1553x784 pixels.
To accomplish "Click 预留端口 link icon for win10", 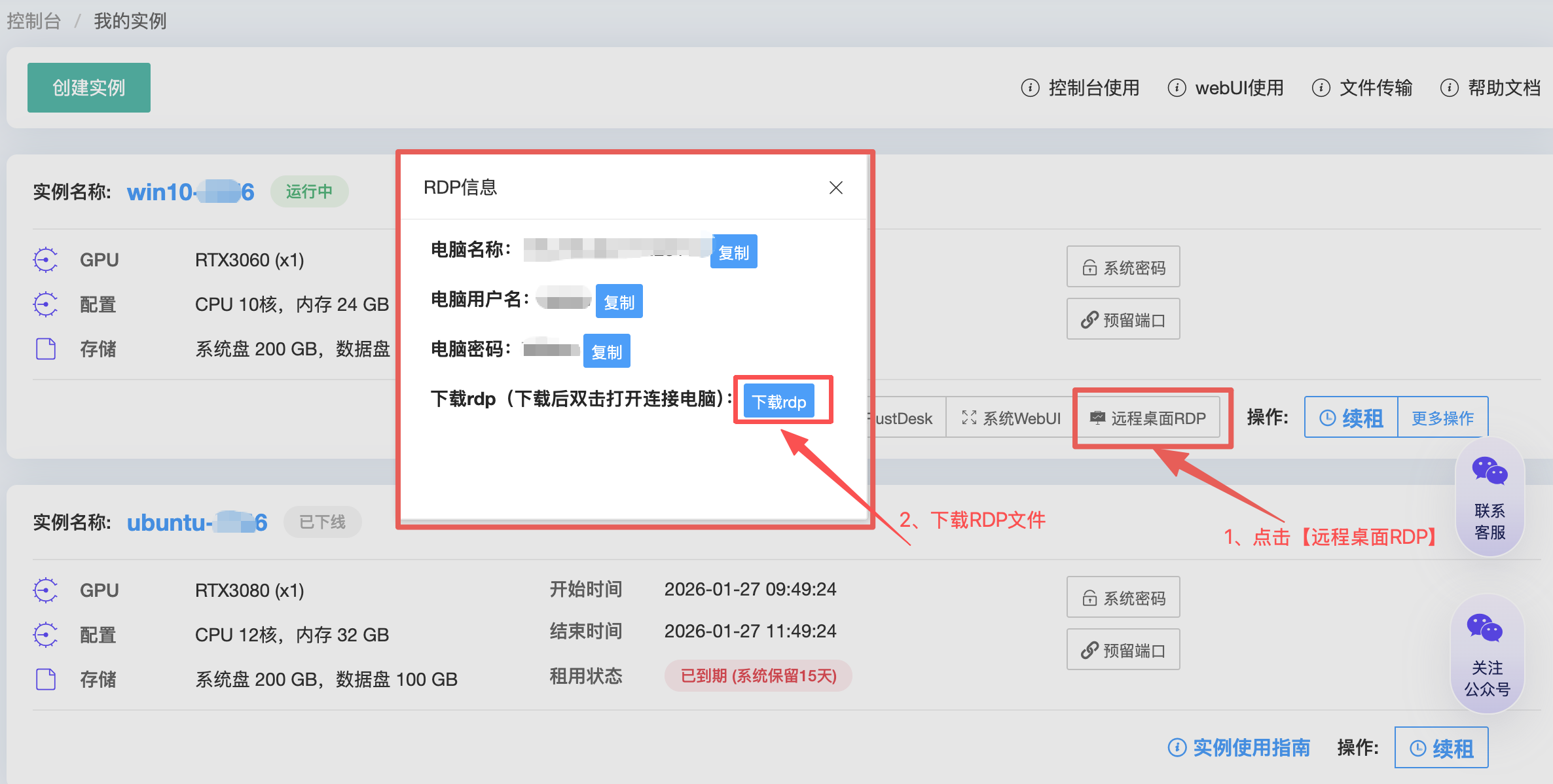I will coord(1123,319).
